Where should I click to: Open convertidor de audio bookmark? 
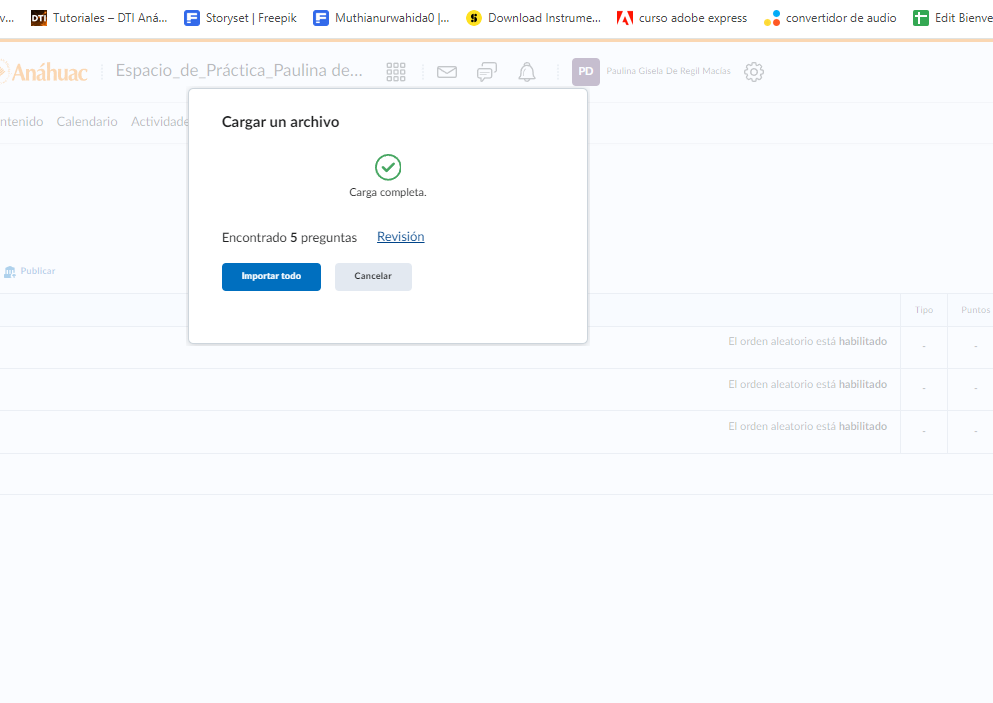click(830, 18)
